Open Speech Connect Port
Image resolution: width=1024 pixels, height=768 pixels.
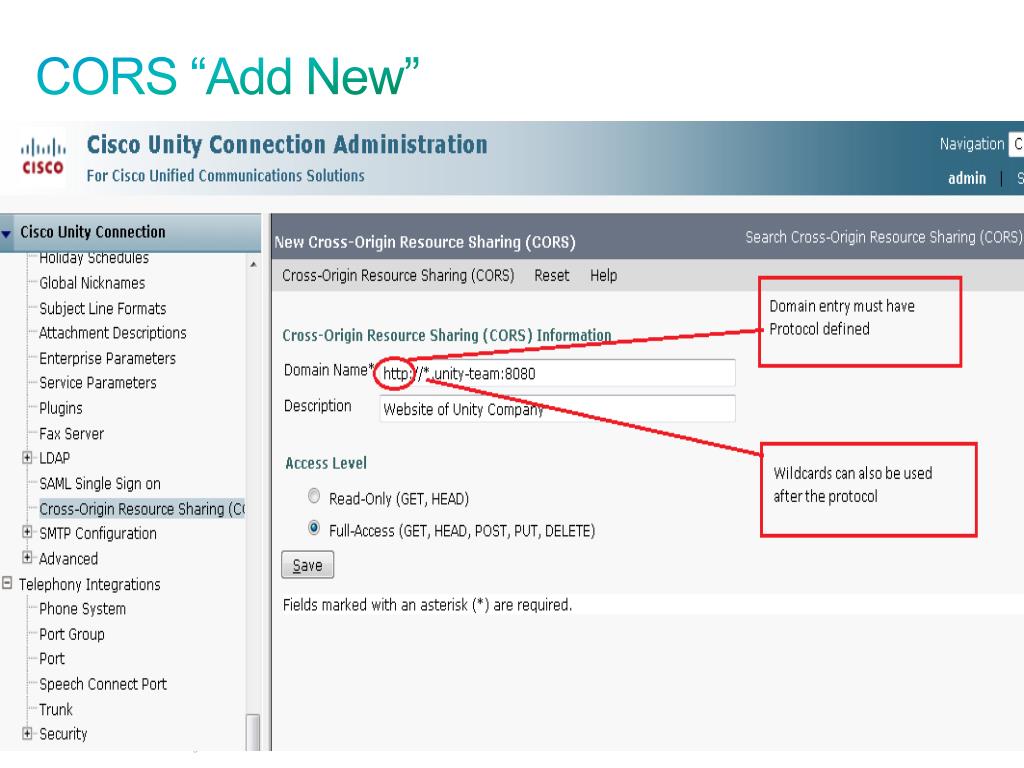click(103, 684)
